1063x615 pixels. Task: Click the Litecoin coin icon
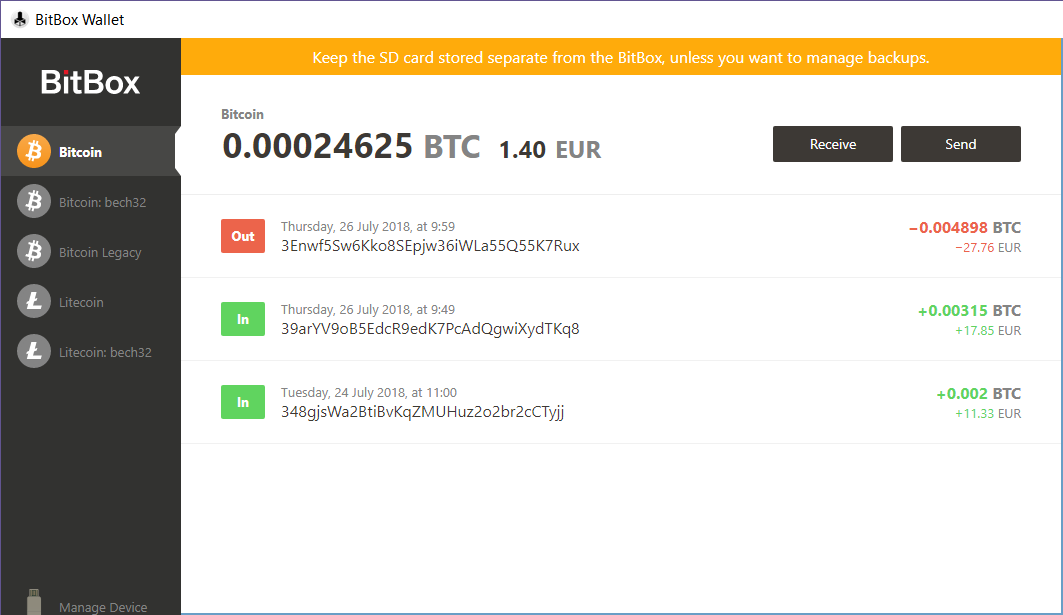click(x=33, y=301)
